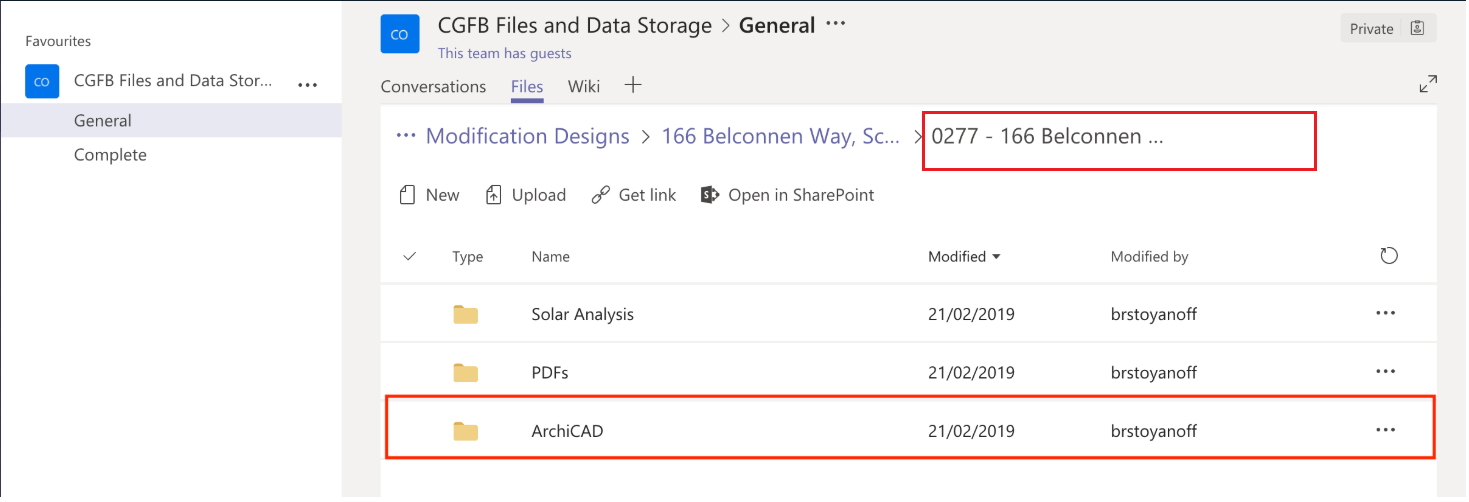1469x502 pixels.
Task: Click the PDFs folder icon
Action: [x=465, y=373]
